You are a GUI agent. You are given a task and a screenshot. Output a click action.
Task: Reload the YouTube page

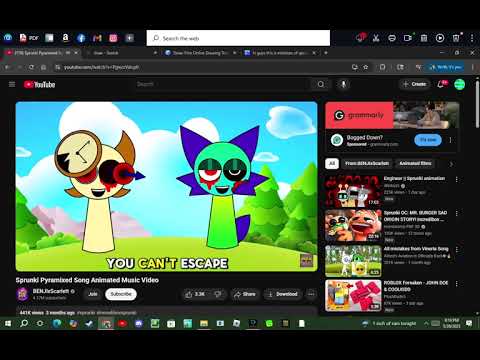click(x=31, y=67)
